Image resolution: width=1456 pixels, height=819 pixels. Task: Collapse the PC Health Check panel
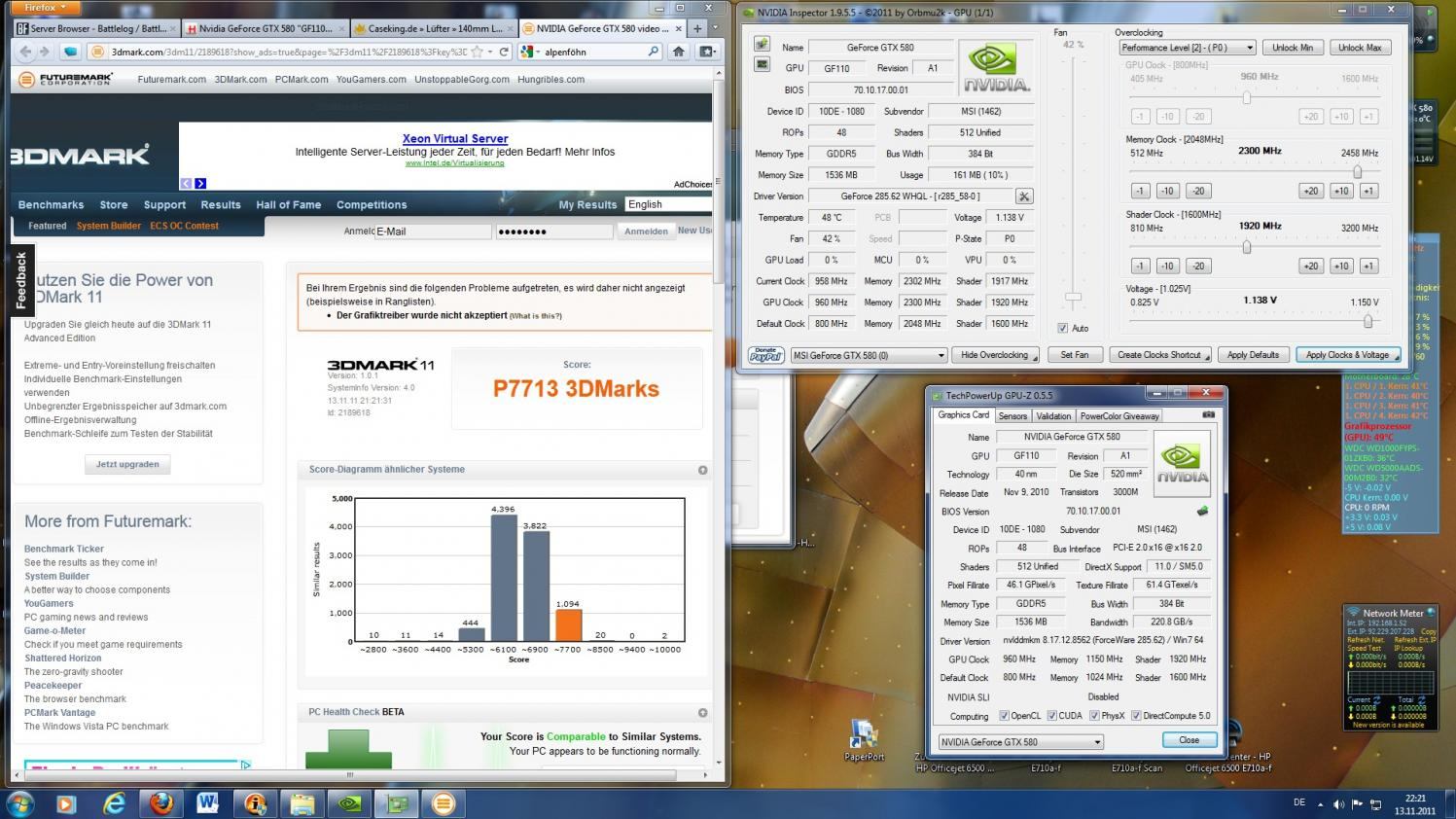702,712
